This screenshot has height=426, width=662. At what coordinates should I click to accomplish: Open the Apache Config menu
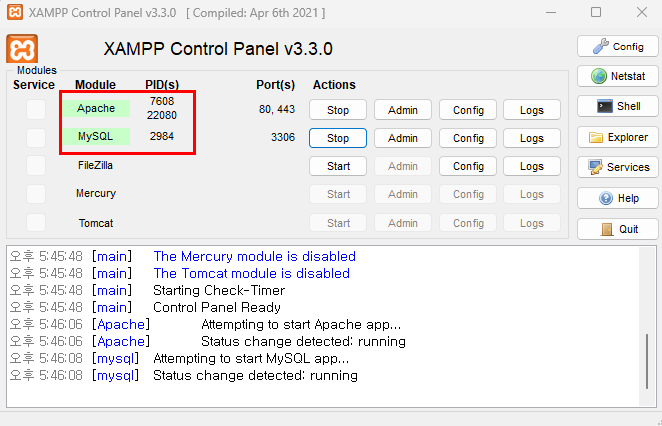point(468,109)
